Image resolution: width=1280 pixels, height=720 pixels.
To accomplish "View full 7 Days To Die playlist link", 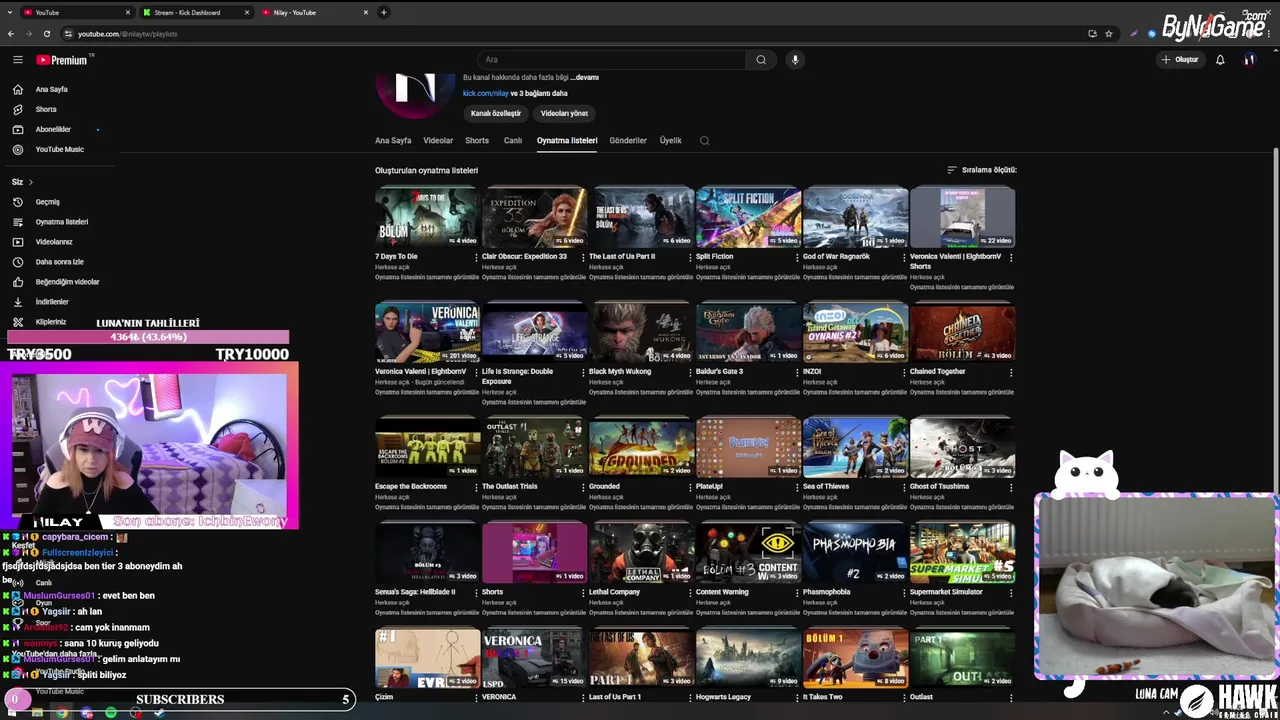I will [x=426, y=278].
